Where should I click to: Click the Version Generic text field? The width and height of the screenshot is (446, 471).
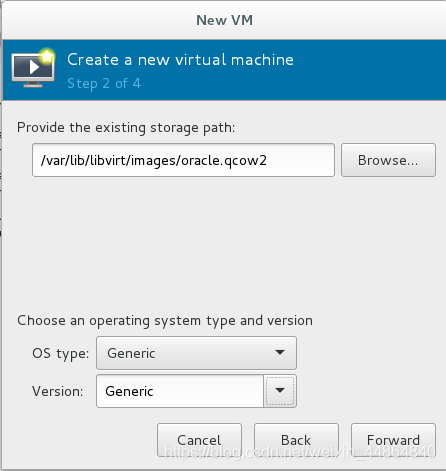[180, 391]
